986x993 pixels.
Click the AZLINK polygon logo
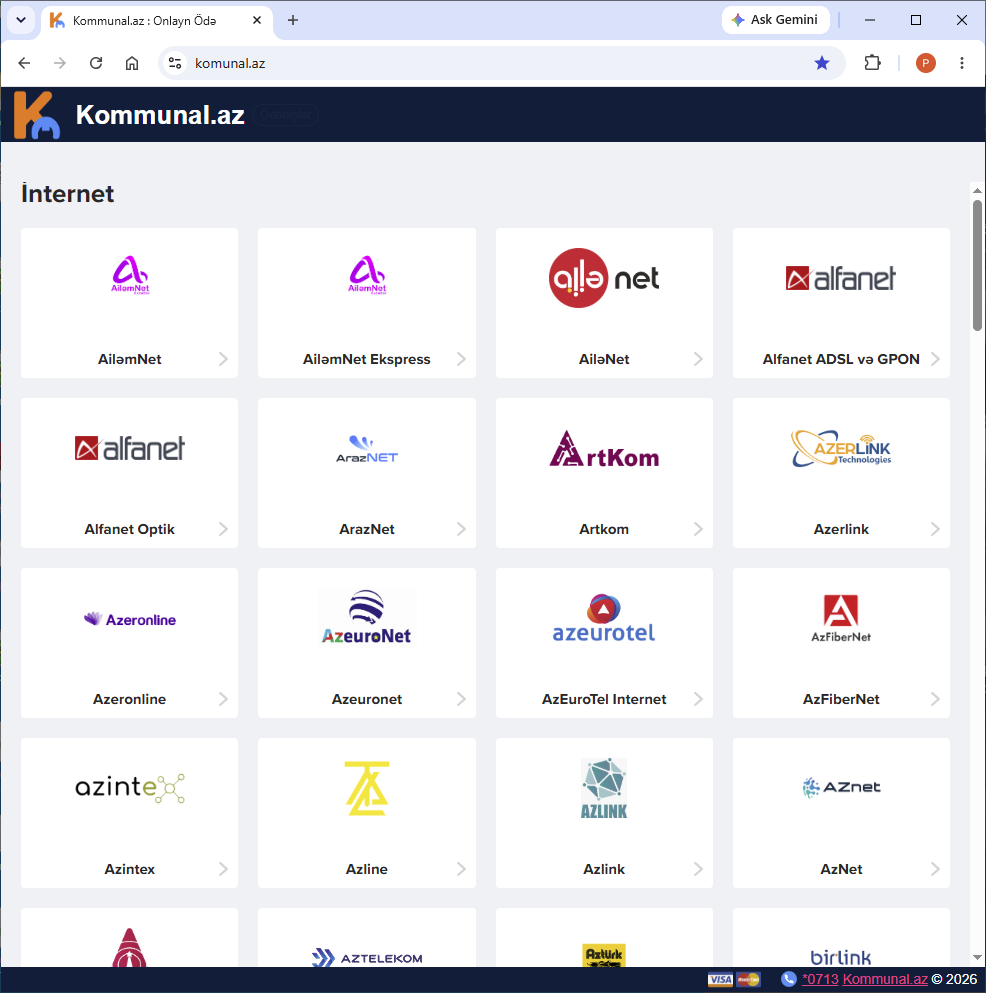coord(604,788)
